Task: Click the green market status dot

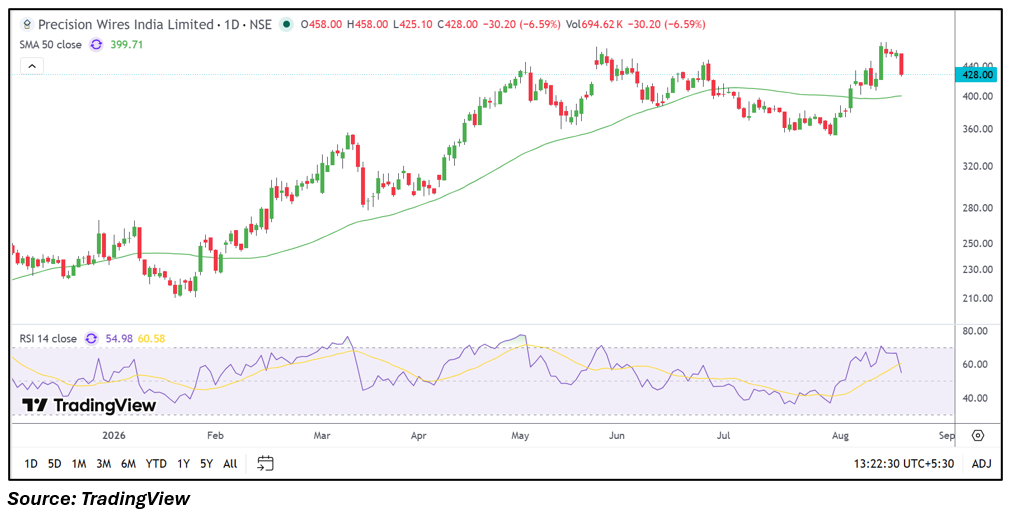Action: 286,25
